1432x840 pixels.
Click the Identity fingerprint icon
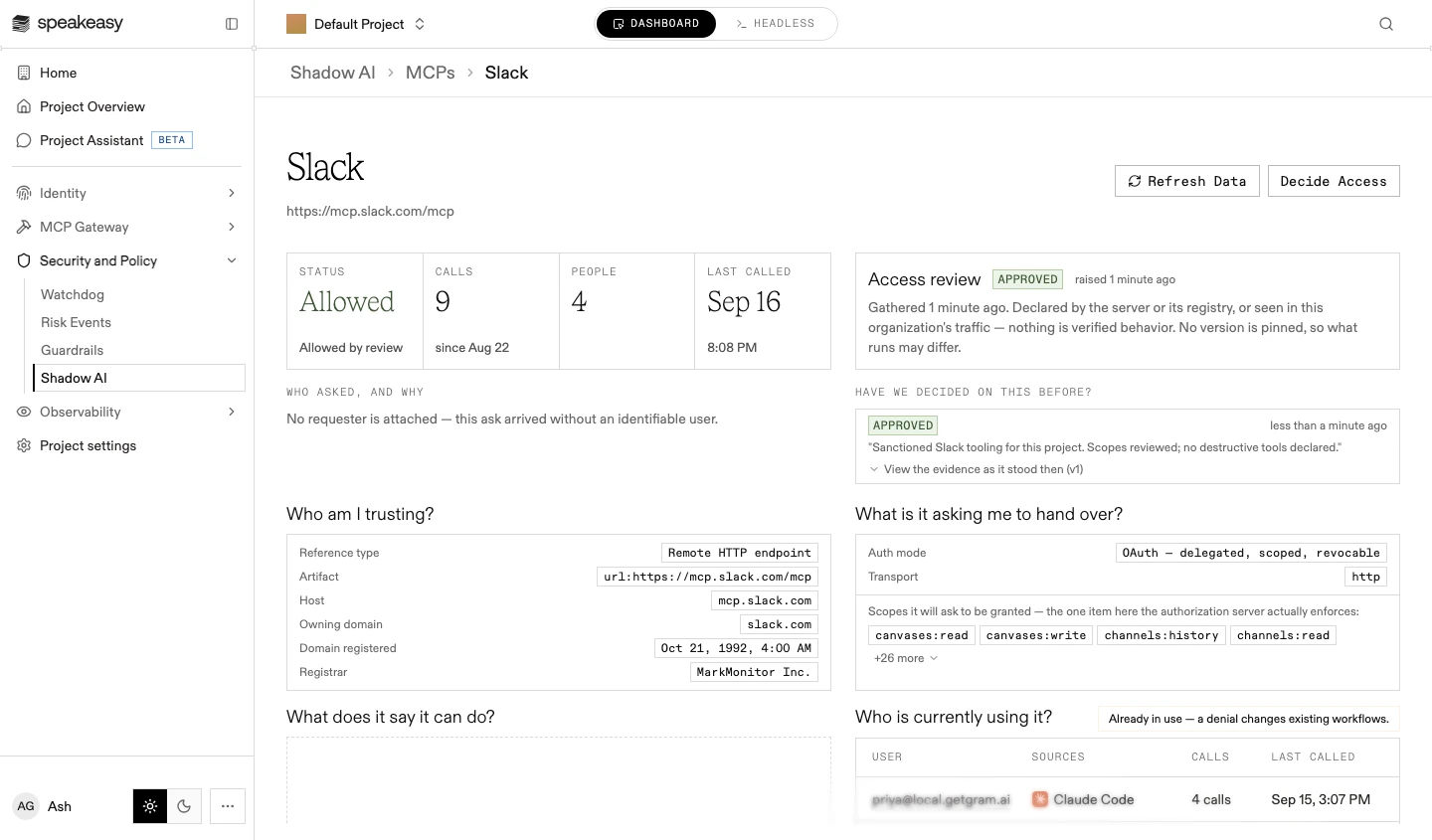pos(24,193)
